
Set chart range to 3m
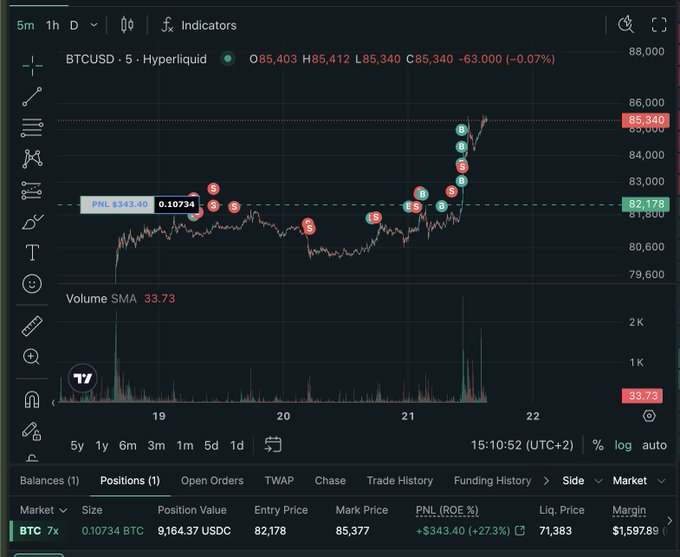click(x=156, y=446)
